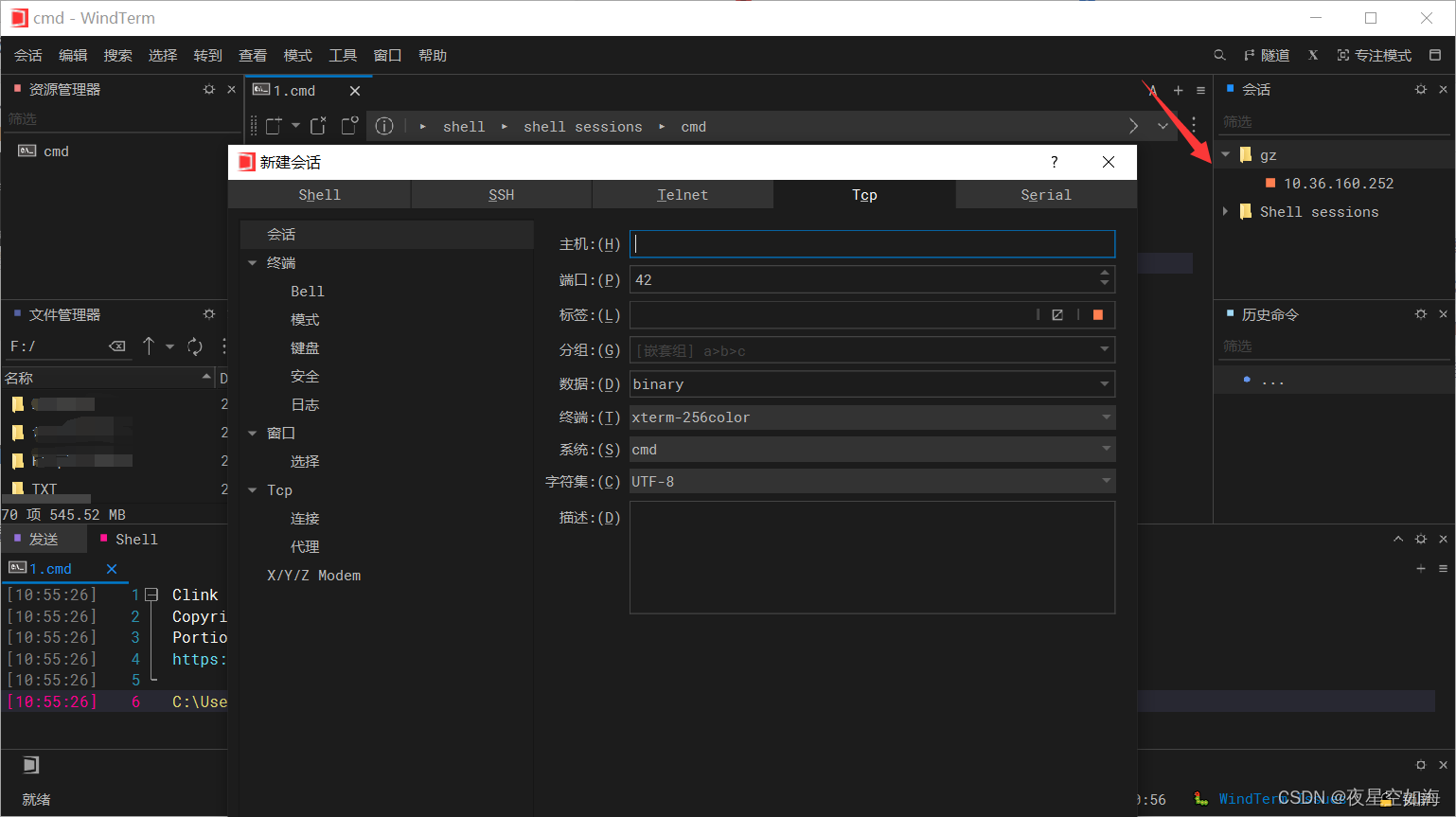Click the 主机 host input field

click(x=872, y=244)
